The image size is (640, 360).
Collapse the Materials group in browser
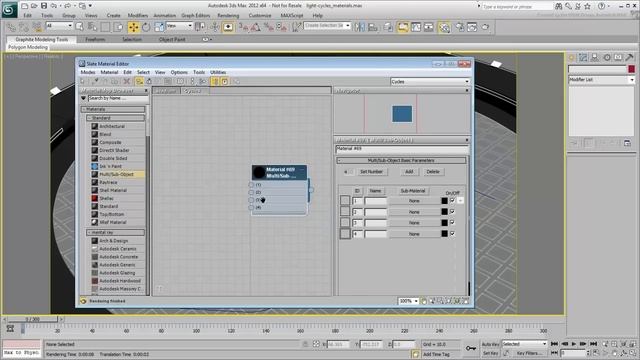(x=113, y=109)
